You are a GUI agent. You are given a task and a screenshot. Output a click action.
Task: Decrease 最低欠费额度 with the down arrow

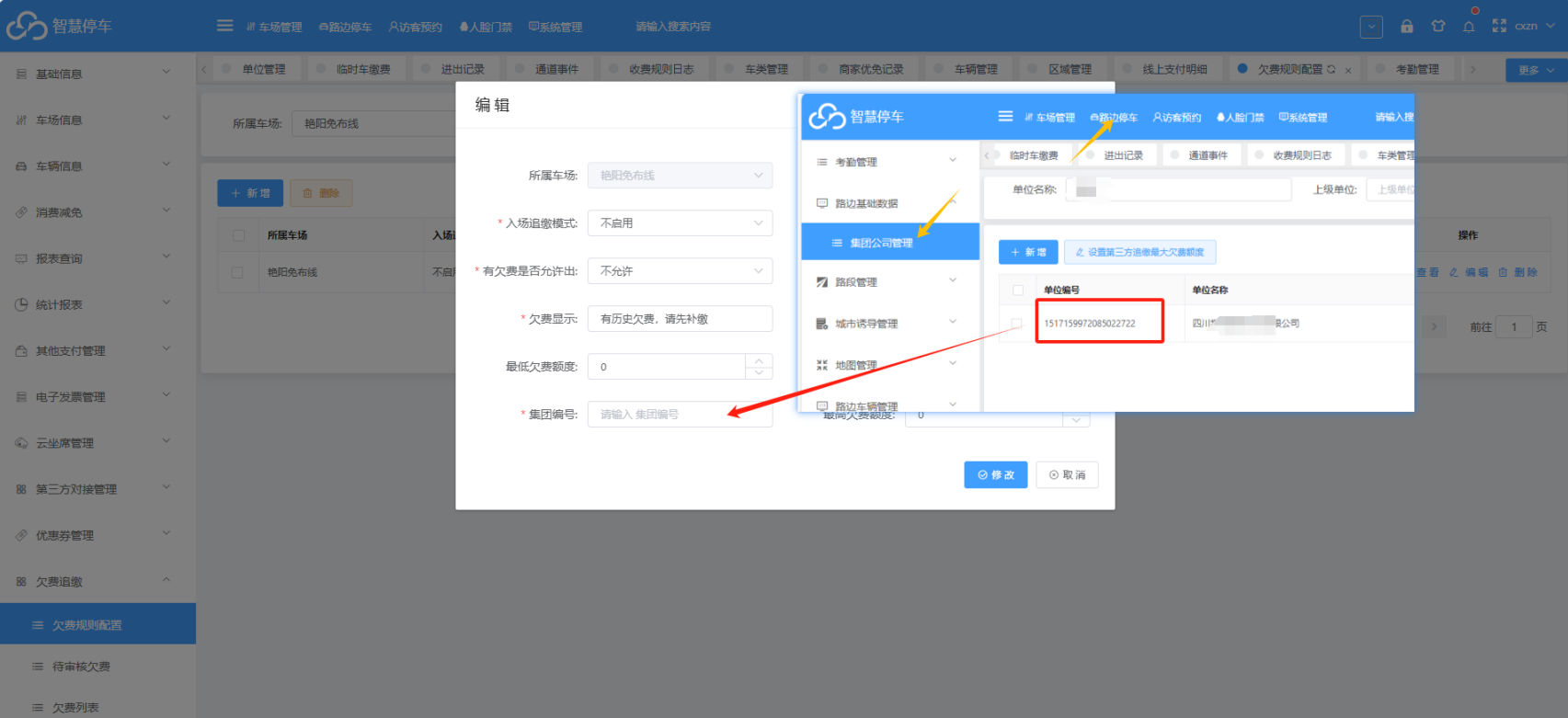(x=759, y=372)
